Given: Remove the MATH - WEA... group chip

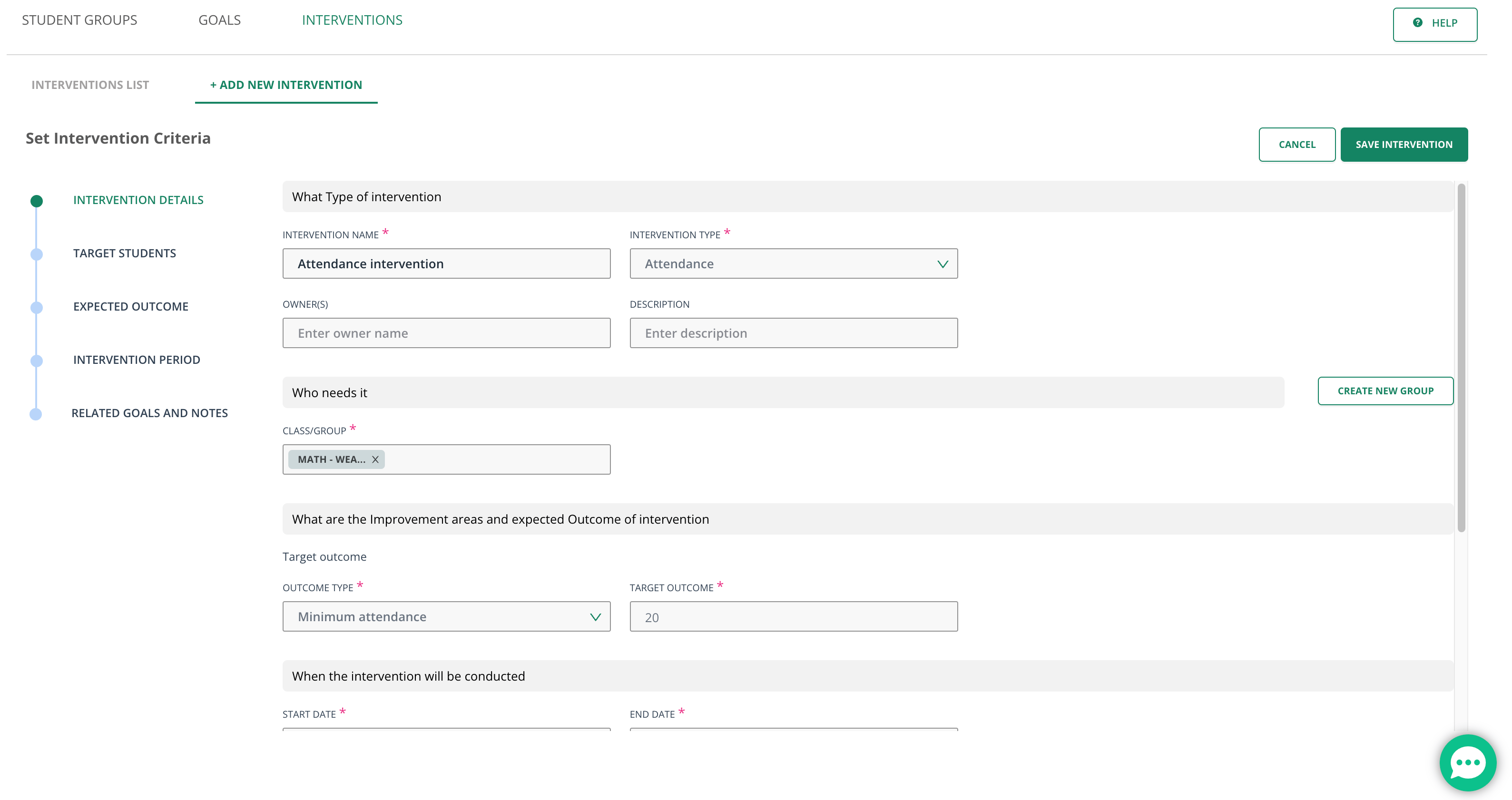Looking at the screenshot, I should point(375,459).
